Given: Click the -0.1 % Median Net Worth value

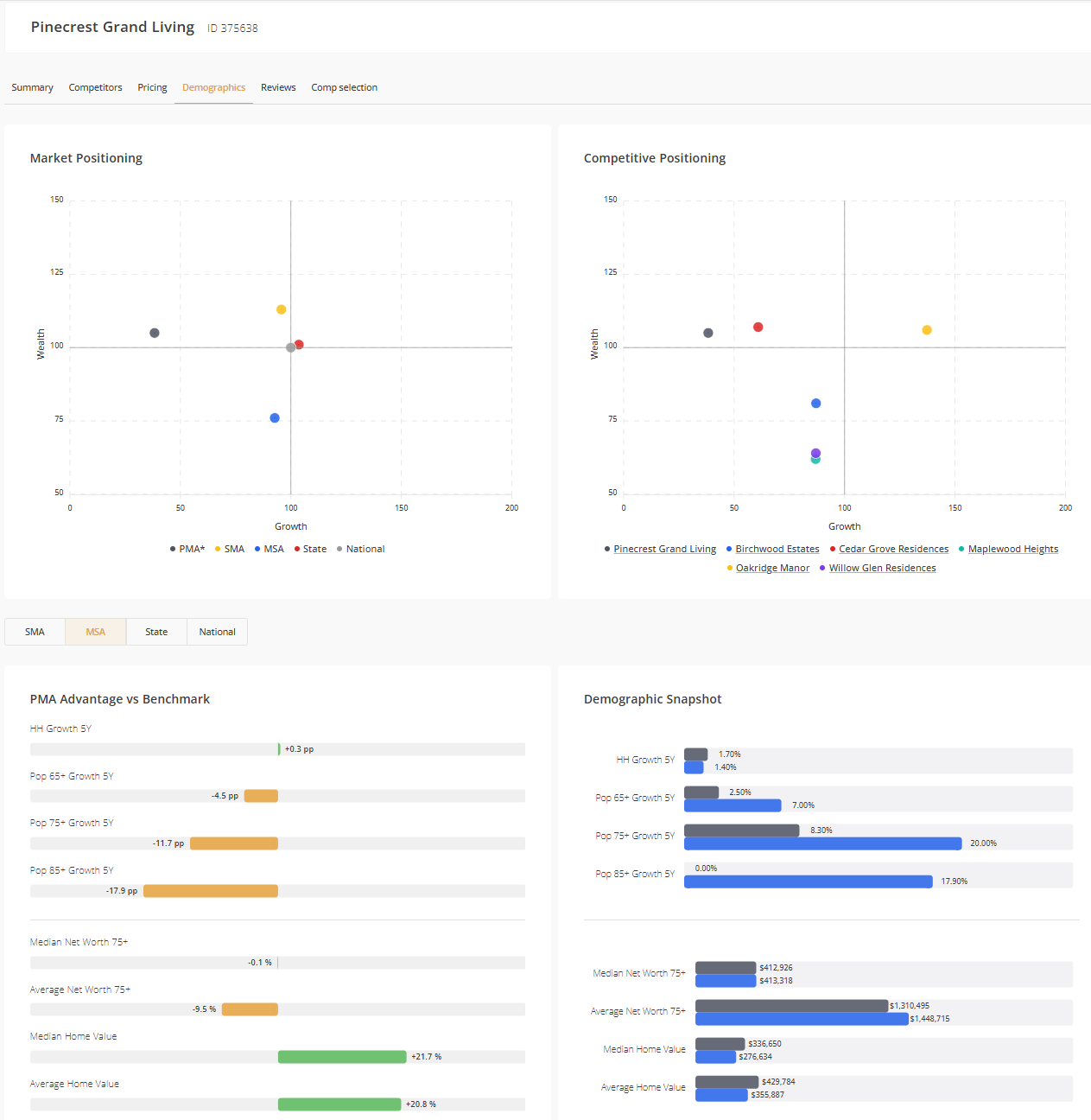Looking at the screenshot, I should (x=260, y=963).
